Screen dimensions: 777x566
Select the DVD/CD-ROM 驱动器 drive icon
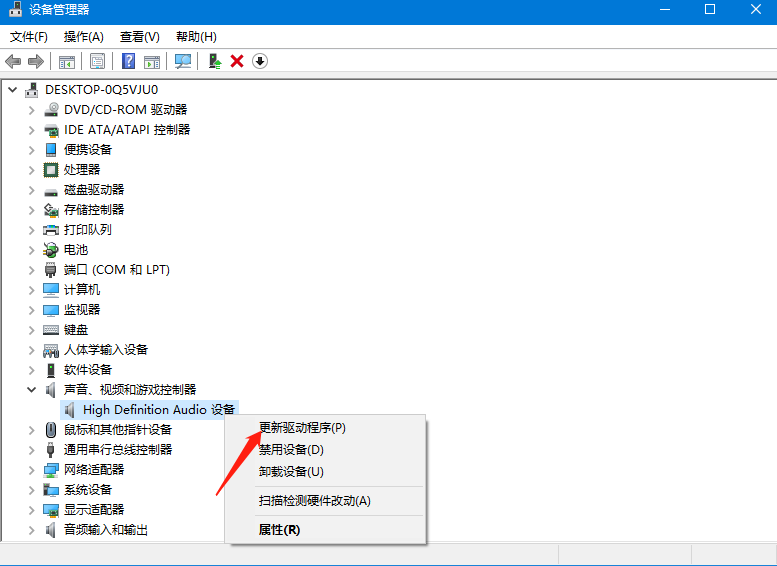(51, 110)
